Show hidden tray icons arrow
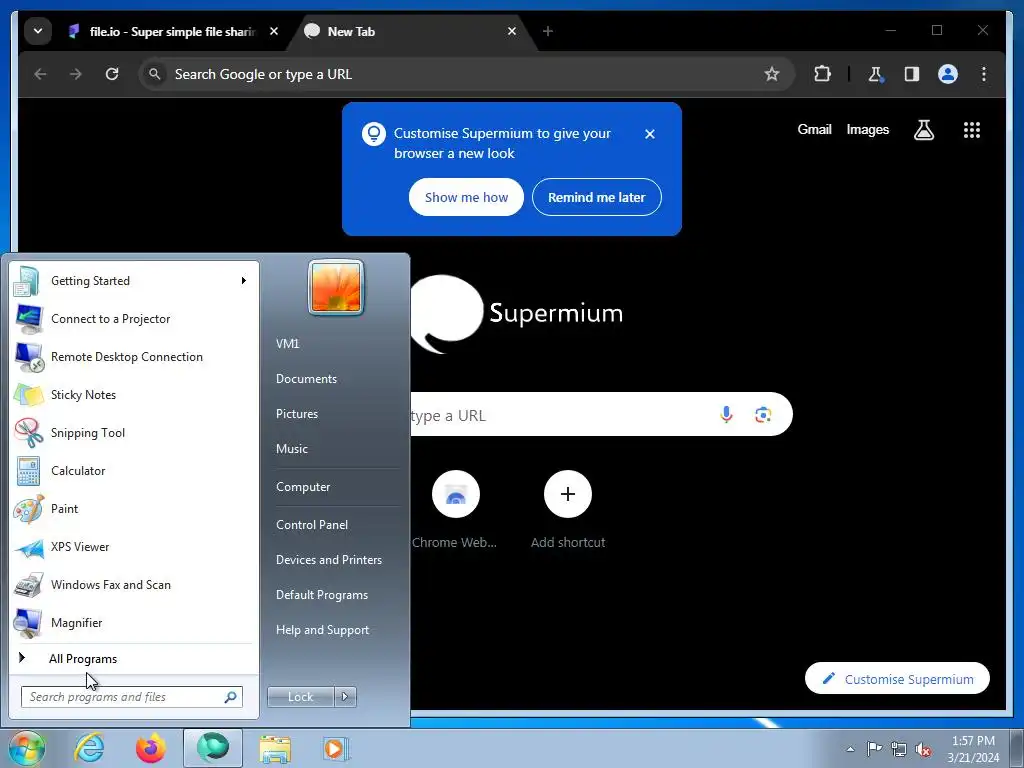The image size is (1024, 768). pyautogui.click(x=850, y=749)
